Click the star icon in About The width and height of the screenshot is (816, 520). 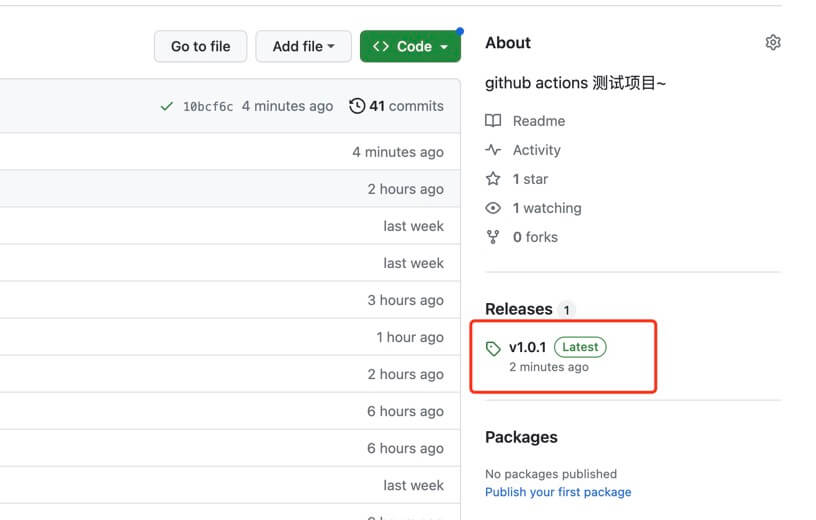pyautogui.click(x=493, y=179)
